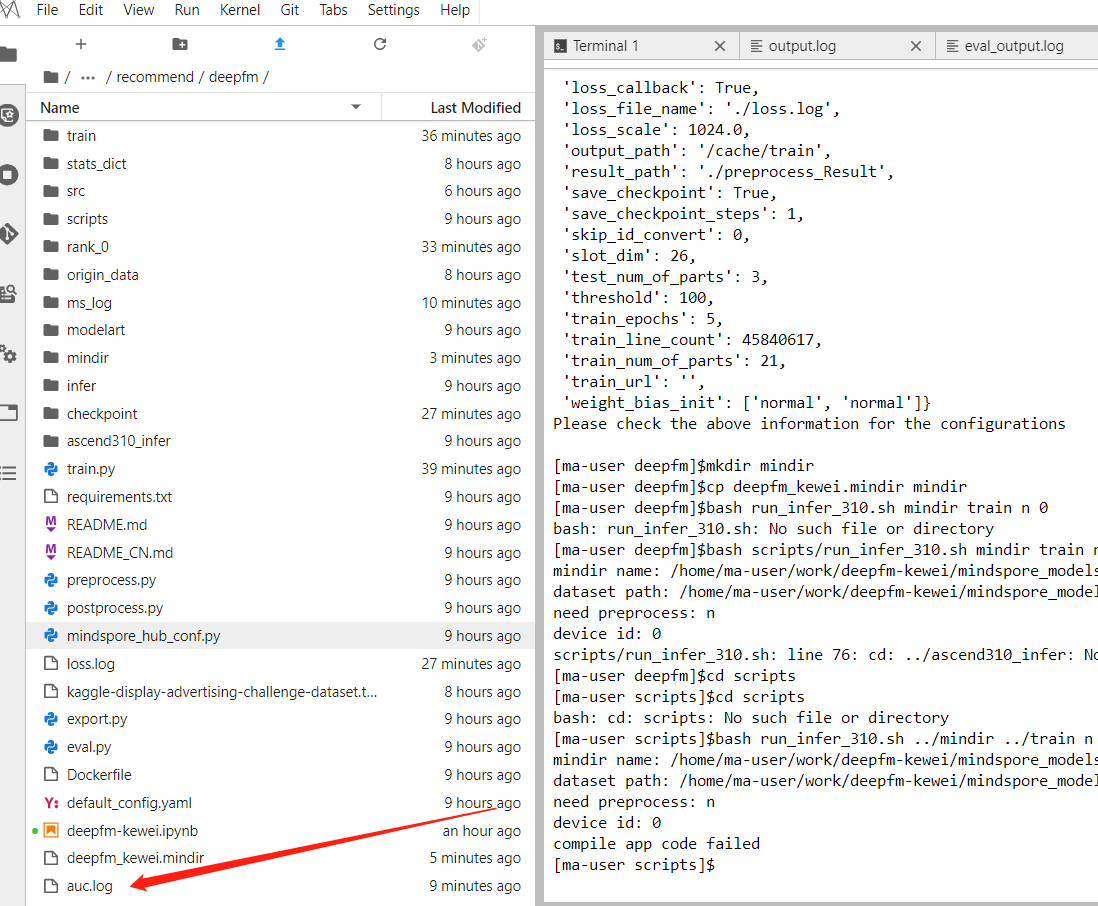Select the kaggle-display-advertising-challenge-dataset file

click(x=281, y=692)
